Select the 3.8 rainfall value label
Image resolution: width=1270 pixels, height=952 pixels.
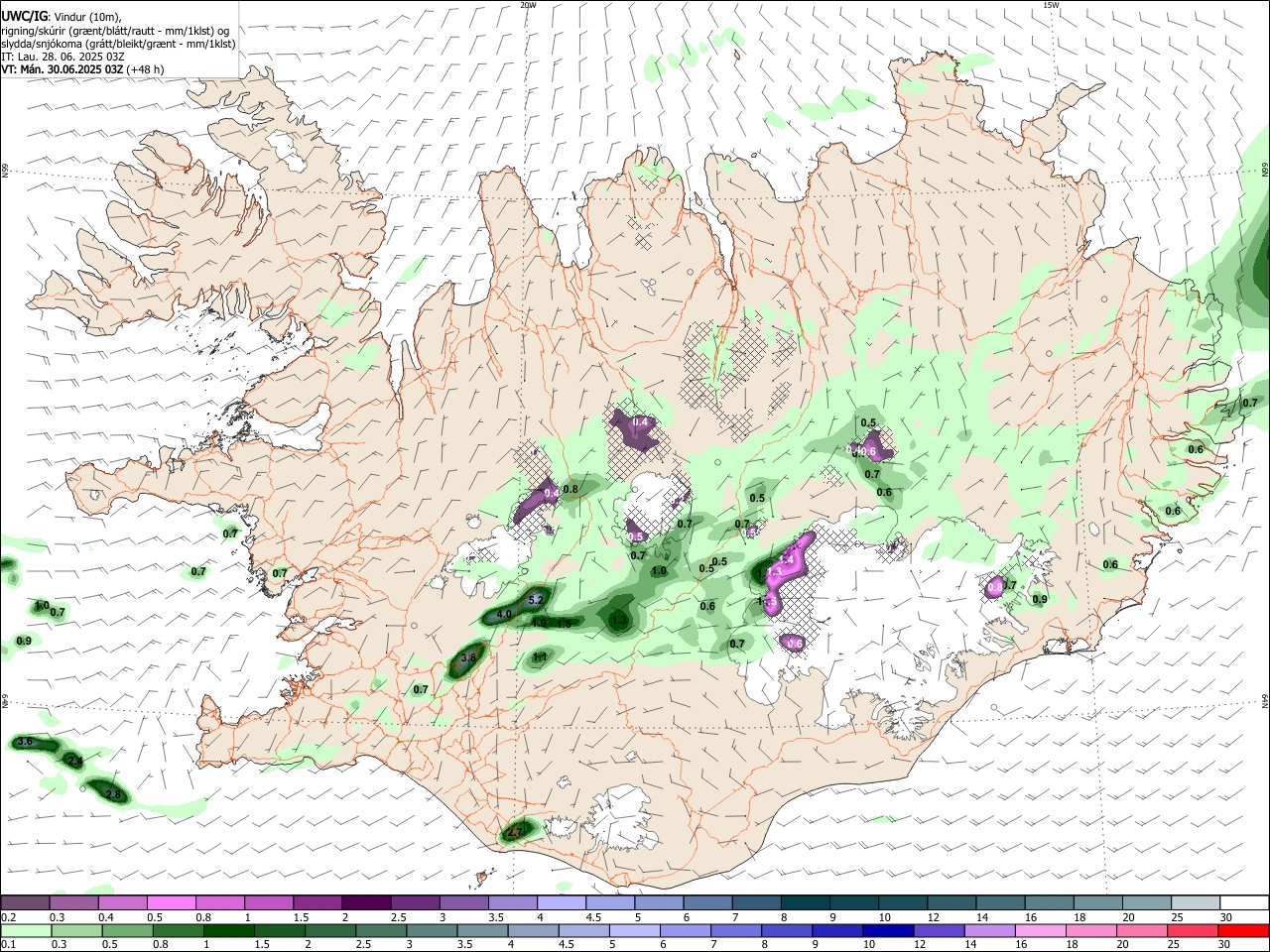(x=470, y=657)
